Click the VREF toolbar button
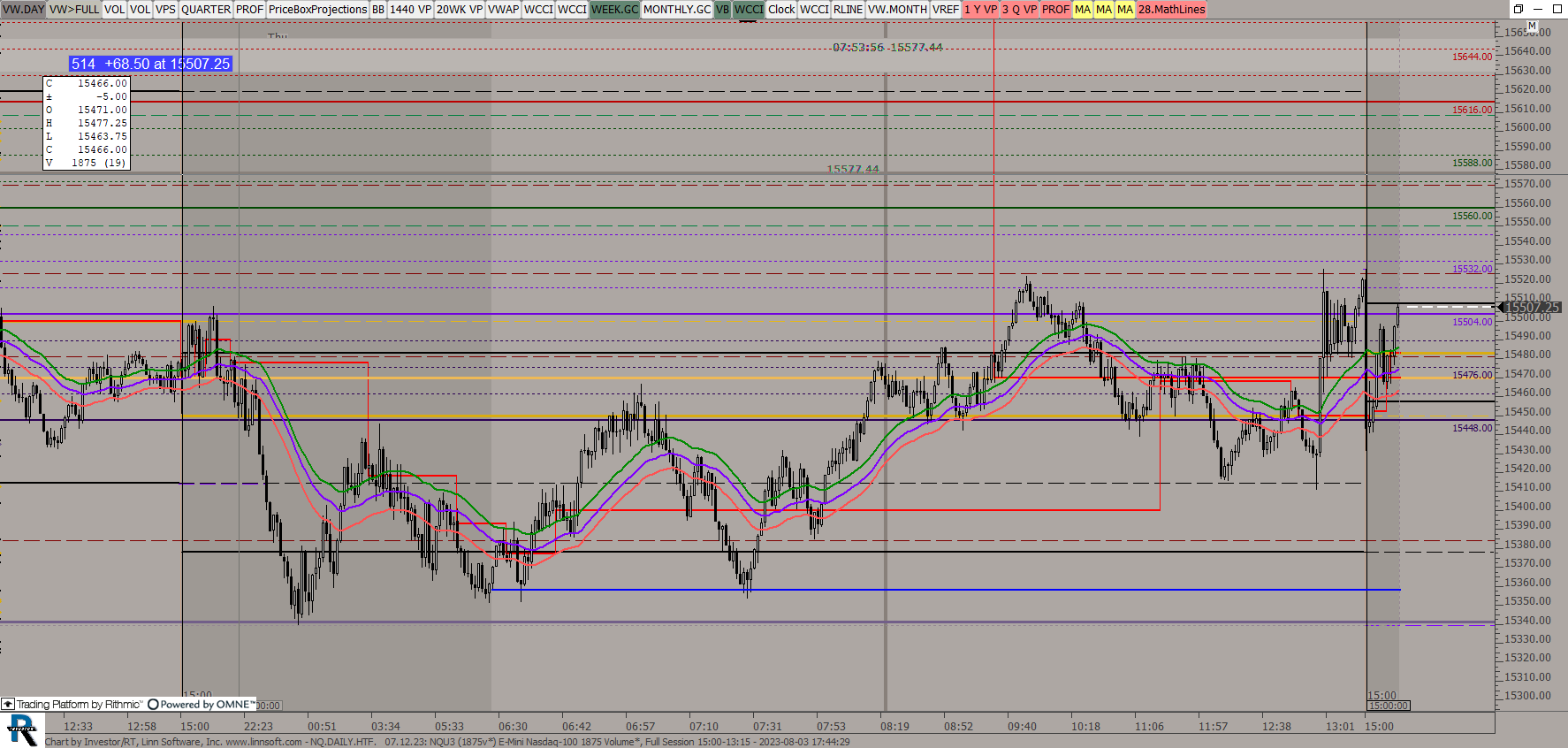This screenshot has width=1568, height=748. pyautogui.click(x=945, y=9)
